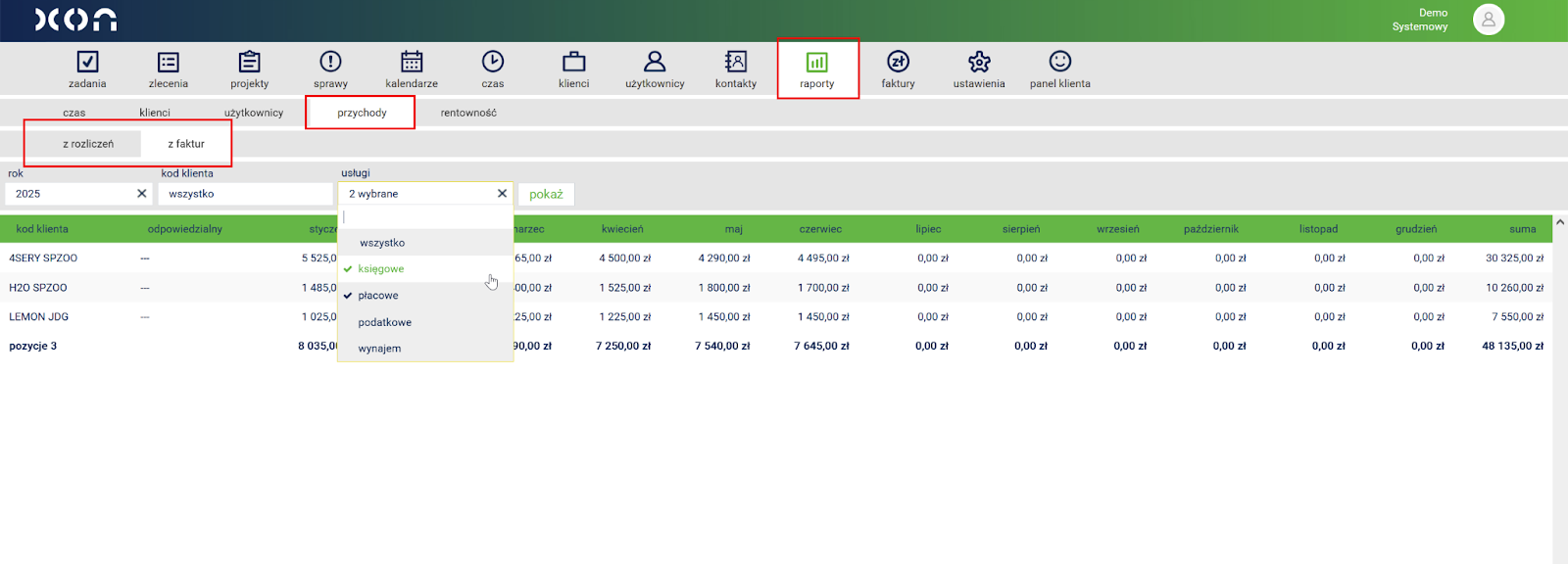Open the sprawy alert icon
Image resolution: width=1568 pixels, height=564 pixels.
330,63
